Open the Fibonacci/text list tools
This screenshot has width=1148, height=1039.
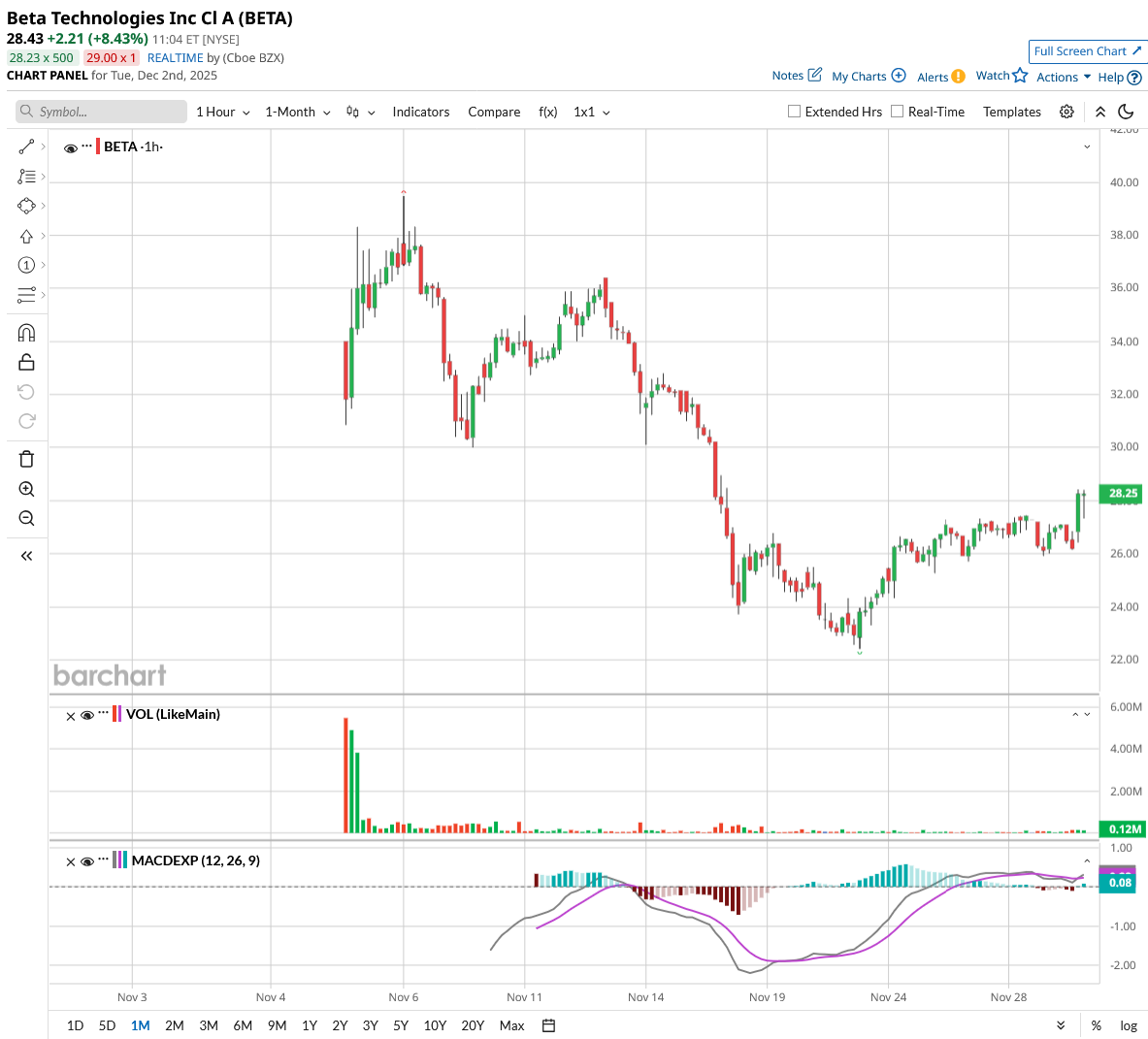(26, 177)
